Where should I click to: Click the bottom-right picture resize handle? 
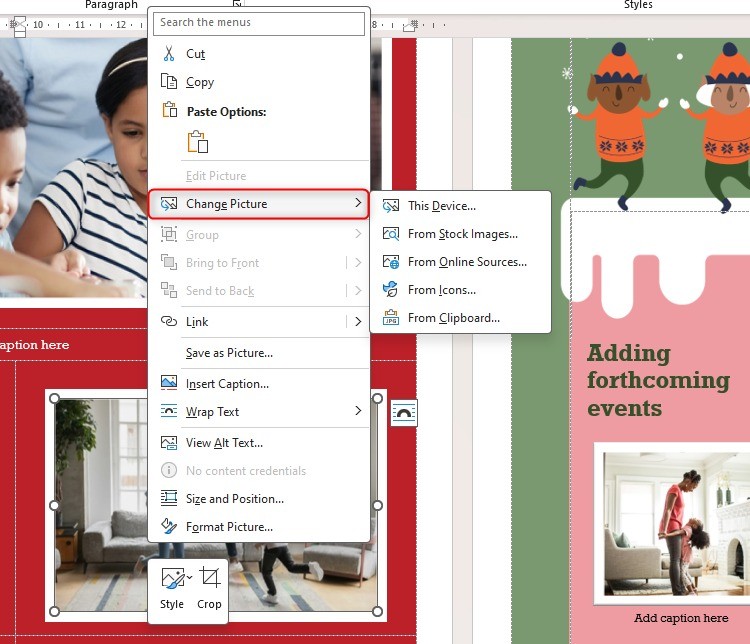[x=377, y=611]
